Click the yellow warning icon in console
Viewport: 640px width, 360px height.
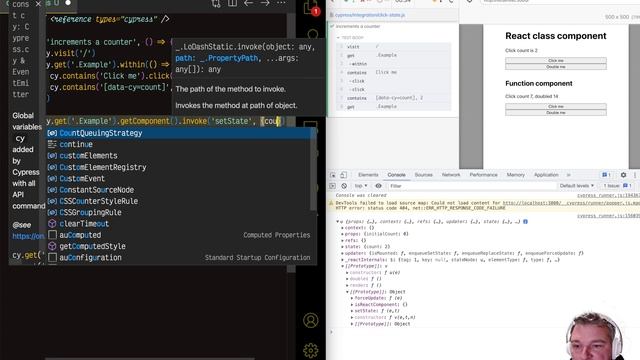click(x=331, y=203)
